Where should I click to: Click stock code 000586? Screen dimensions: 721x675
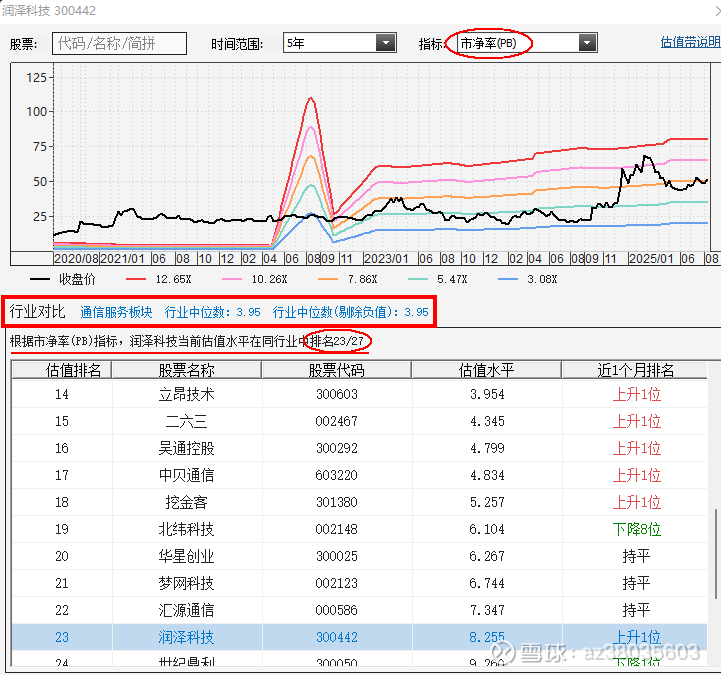click(337, 610)
